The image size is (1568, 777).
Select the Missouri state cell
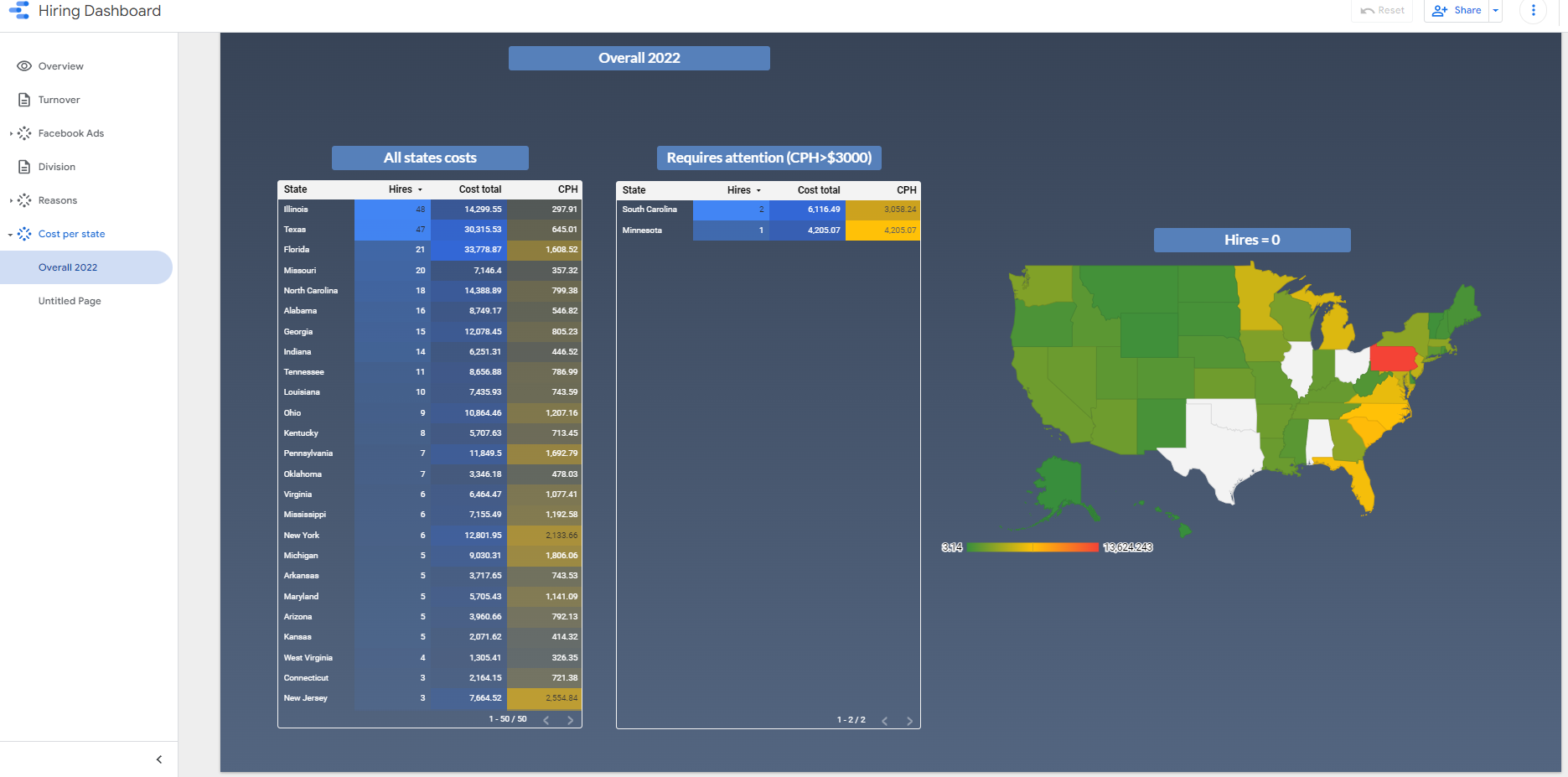[x=316, y=271]
